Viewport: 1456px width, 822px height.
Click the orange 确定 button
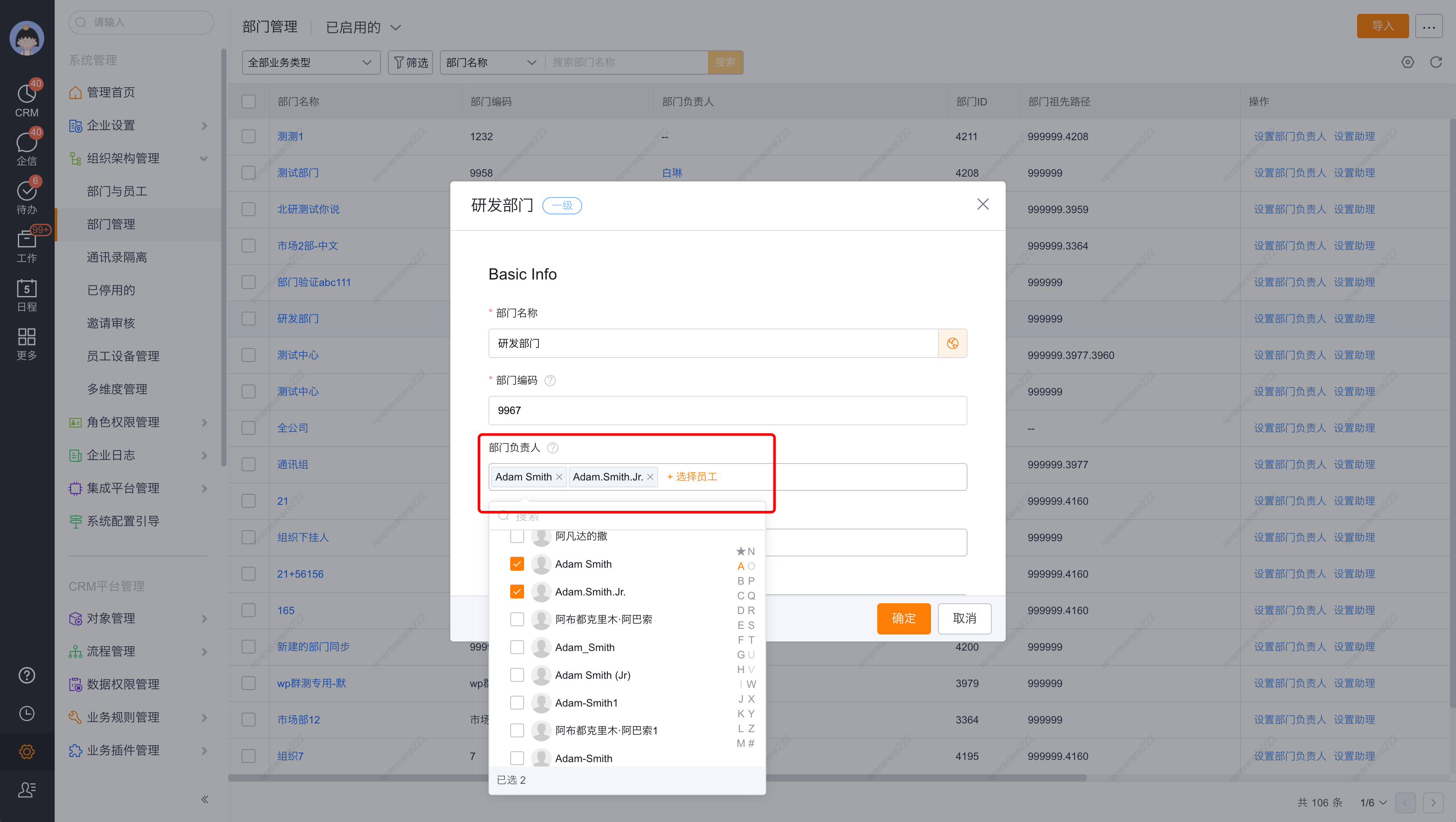(x=903, y=618)
